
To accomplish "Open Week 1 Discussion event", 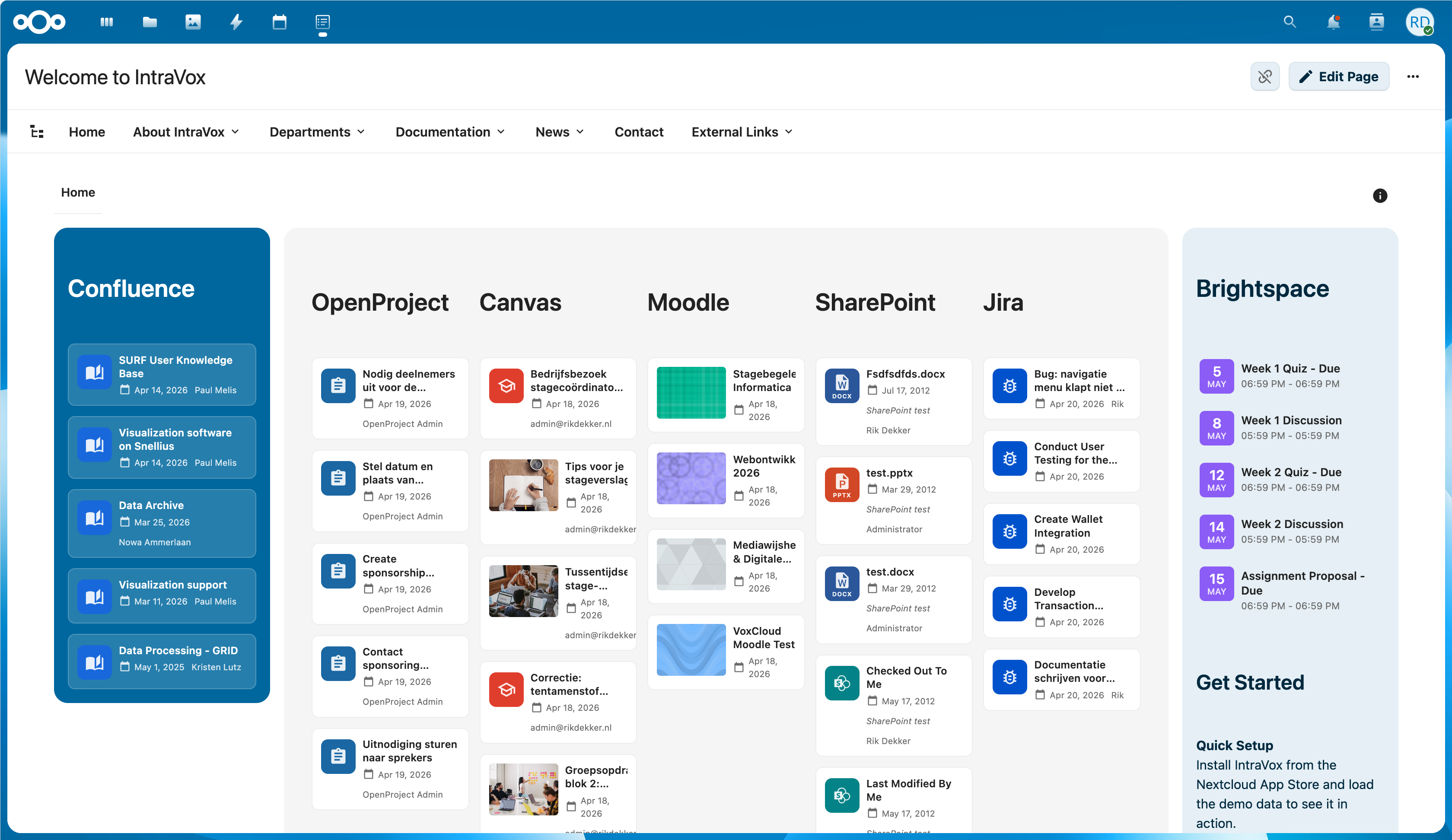I will pos(1291,427).
